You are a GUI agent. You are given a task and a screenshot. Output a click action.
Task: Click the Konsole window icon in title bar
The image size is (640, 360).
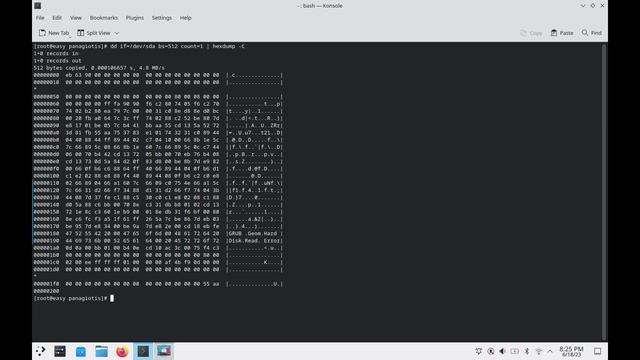[x=38, y=6]
